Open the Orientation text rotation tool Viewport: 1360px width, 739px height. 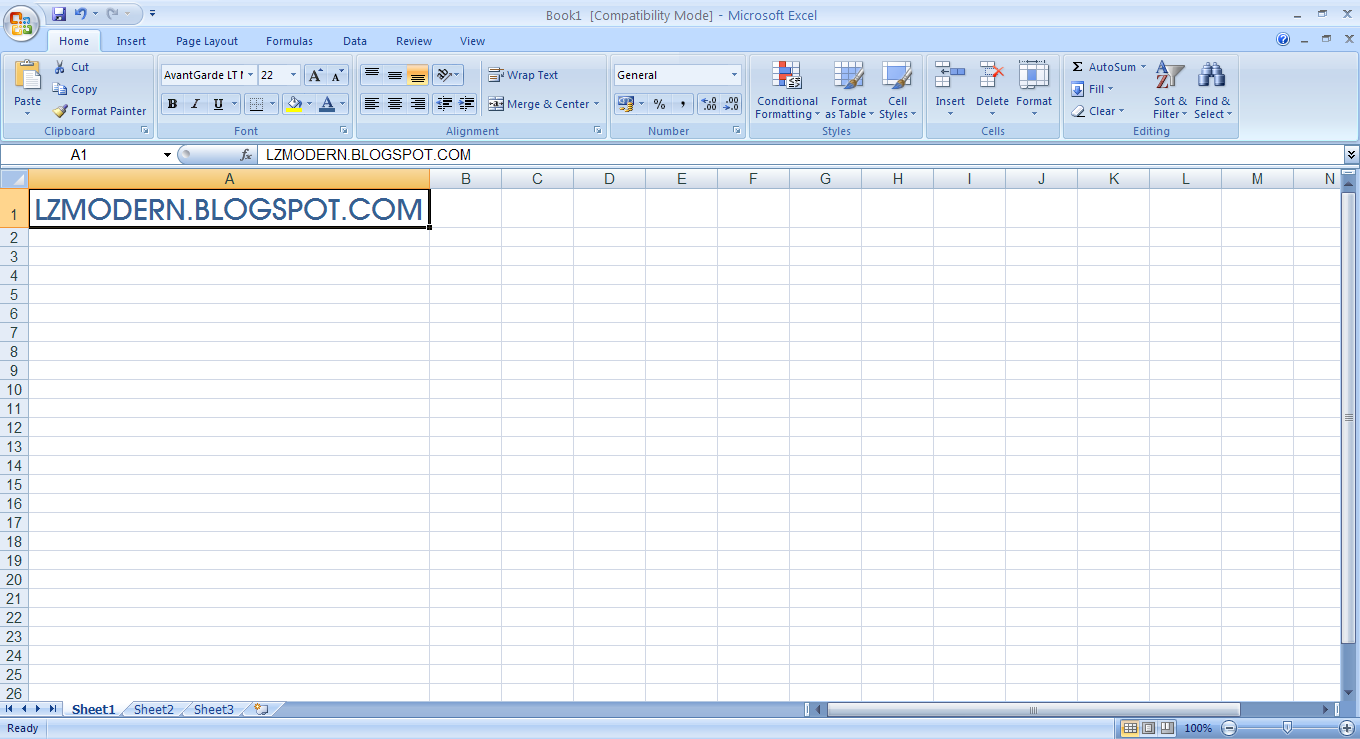447,75
